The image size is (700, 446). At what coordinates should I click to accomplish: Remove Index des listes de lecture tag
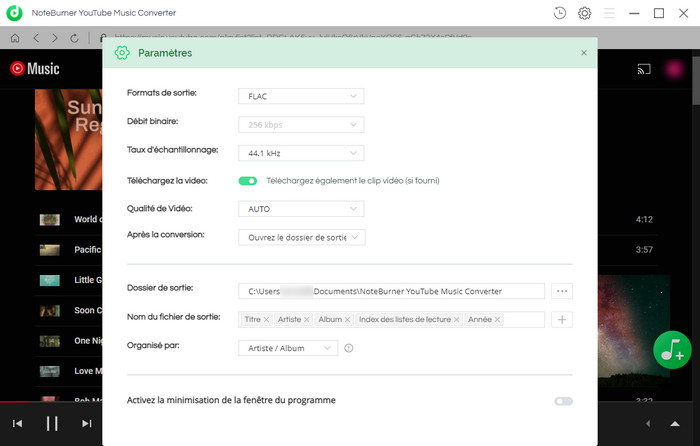click(x=456, y=320)
